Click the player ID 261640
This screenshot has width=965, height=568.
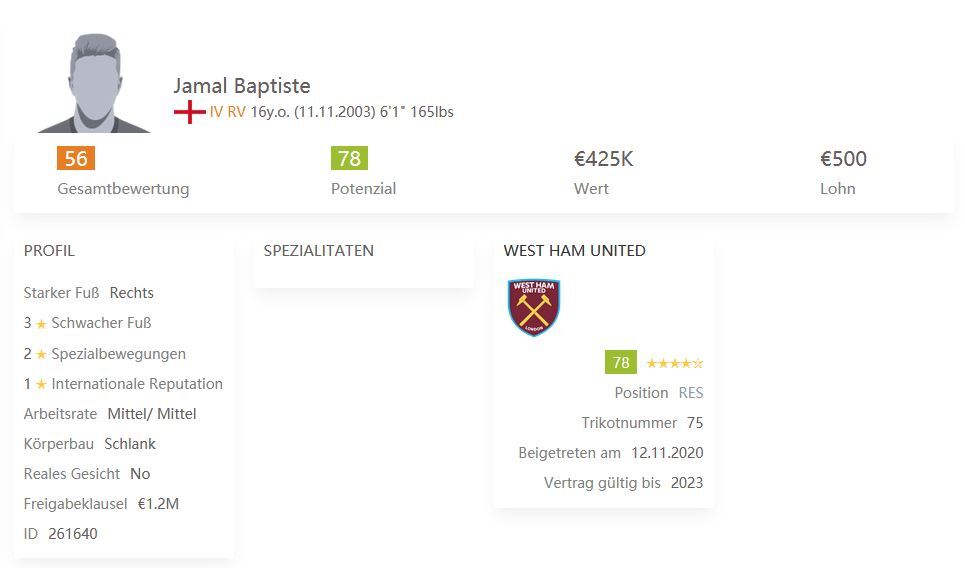[73, 534]
